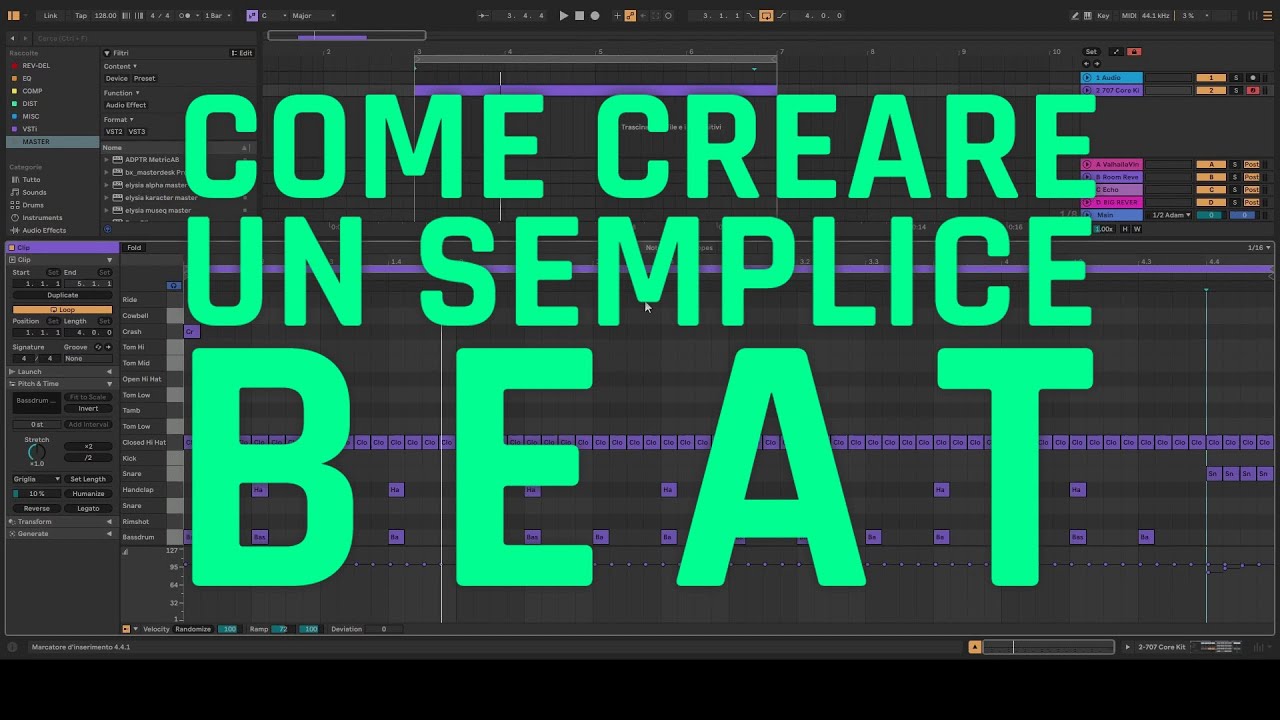Click the Humanize button
This screenshot has height=720, width=1280.
[x=88, y=493]
